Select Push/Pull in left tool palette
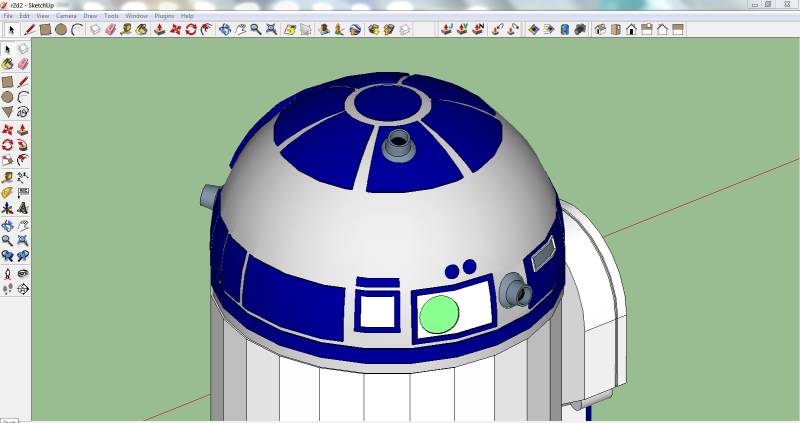The image size is (800, 423). pyautogui.click(x=23, y=130)
